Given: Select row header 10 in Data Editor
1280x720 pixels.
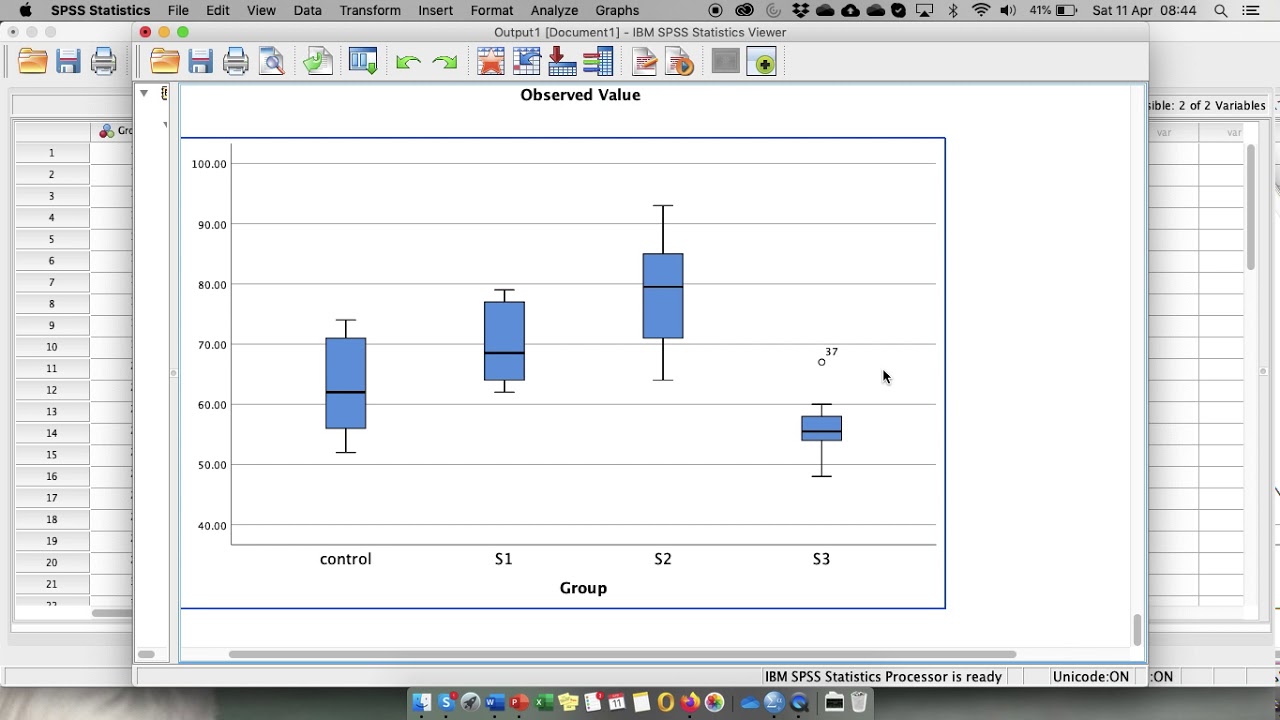Looking at the screenshot, I should [52, 347].
